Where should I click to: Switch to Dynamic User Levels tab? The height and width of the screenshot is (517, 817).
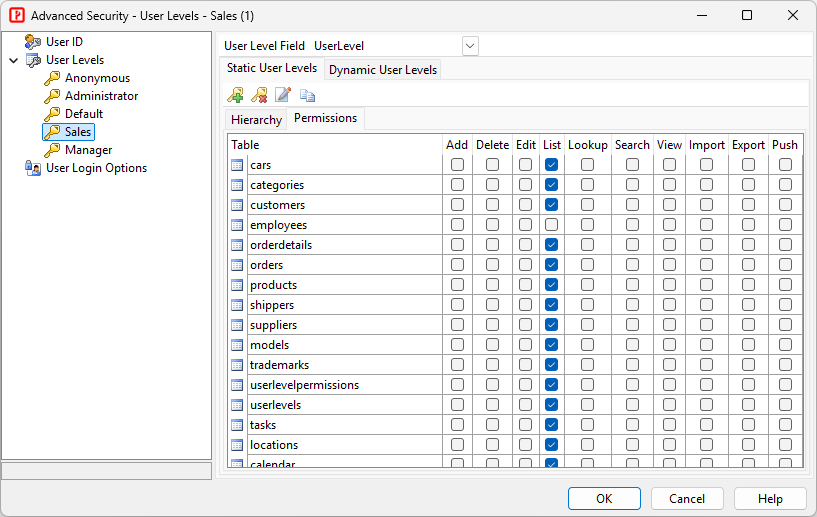(x=383, y=70)
